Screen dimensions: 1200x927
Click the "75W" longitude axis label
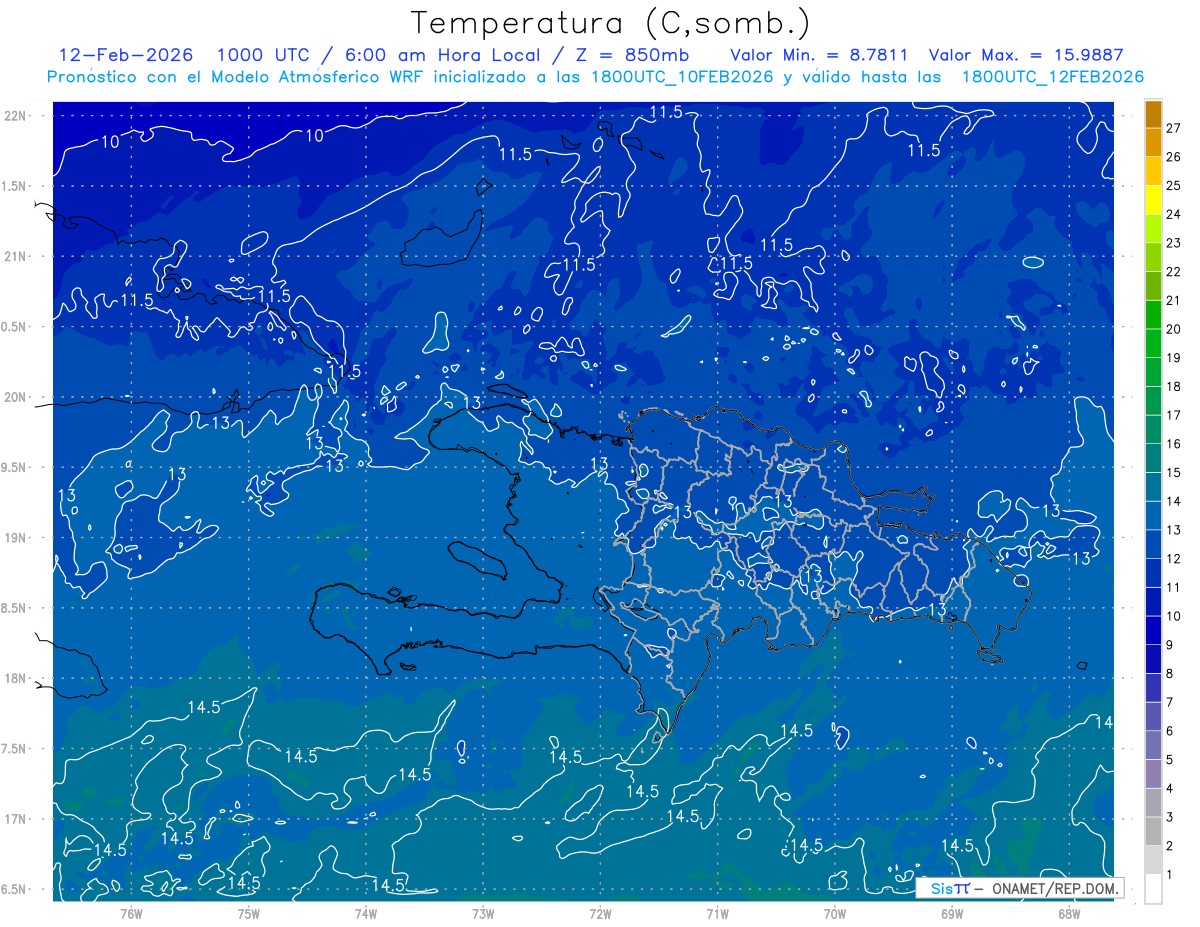click(x=249, y=914)
